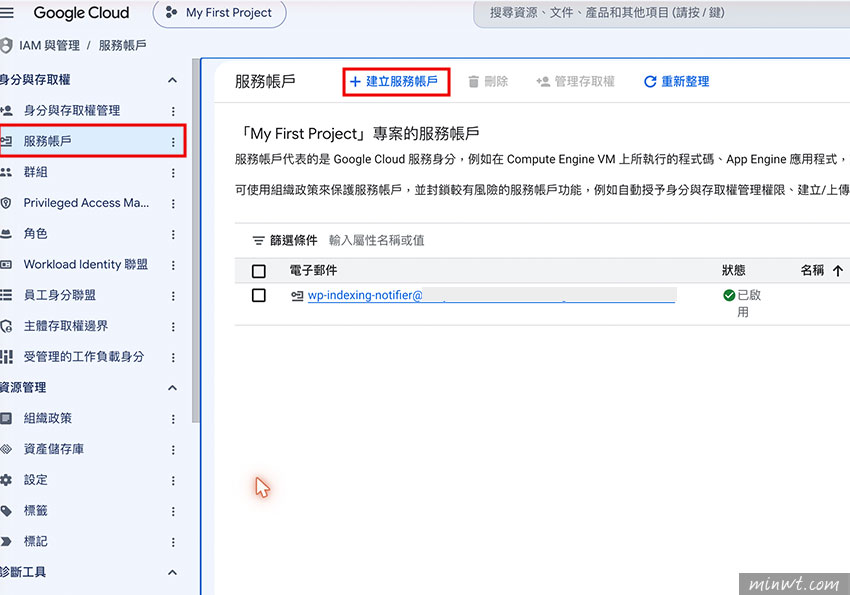Open 資產儲存庫 in the sidebar
The image size is (850, 595).
pyautogui.click(x=54, y=449)
